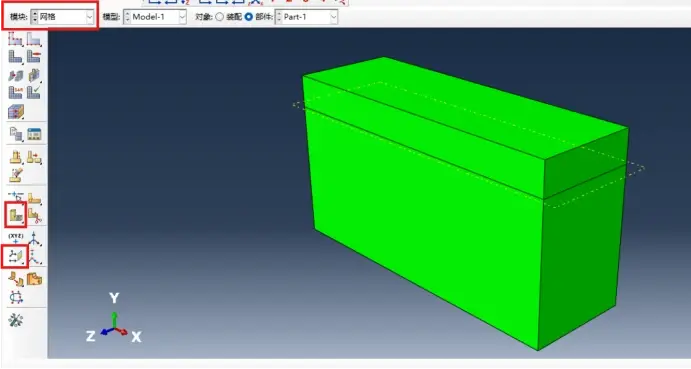Open Mesh Part delete tool with red line

[33, 57]
